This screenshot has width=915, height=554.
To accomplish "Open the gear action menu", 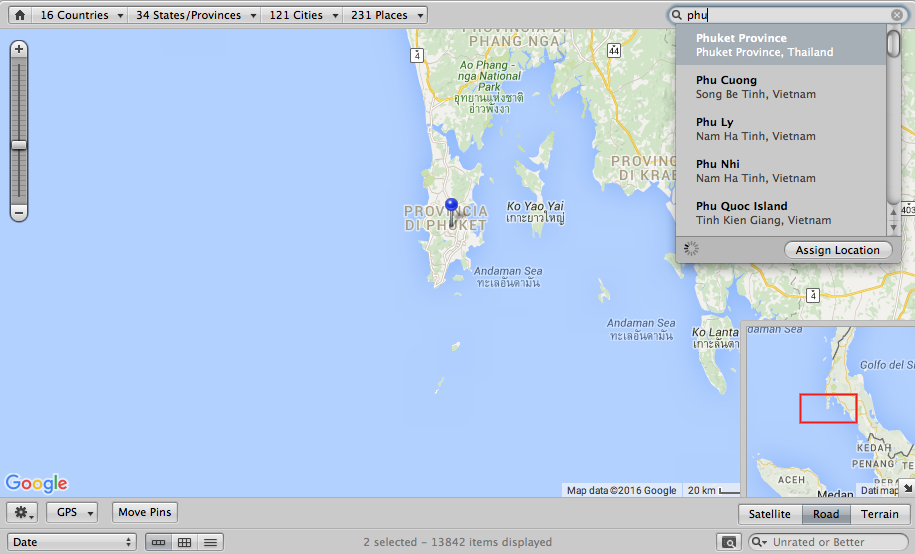I will [22, 513].
